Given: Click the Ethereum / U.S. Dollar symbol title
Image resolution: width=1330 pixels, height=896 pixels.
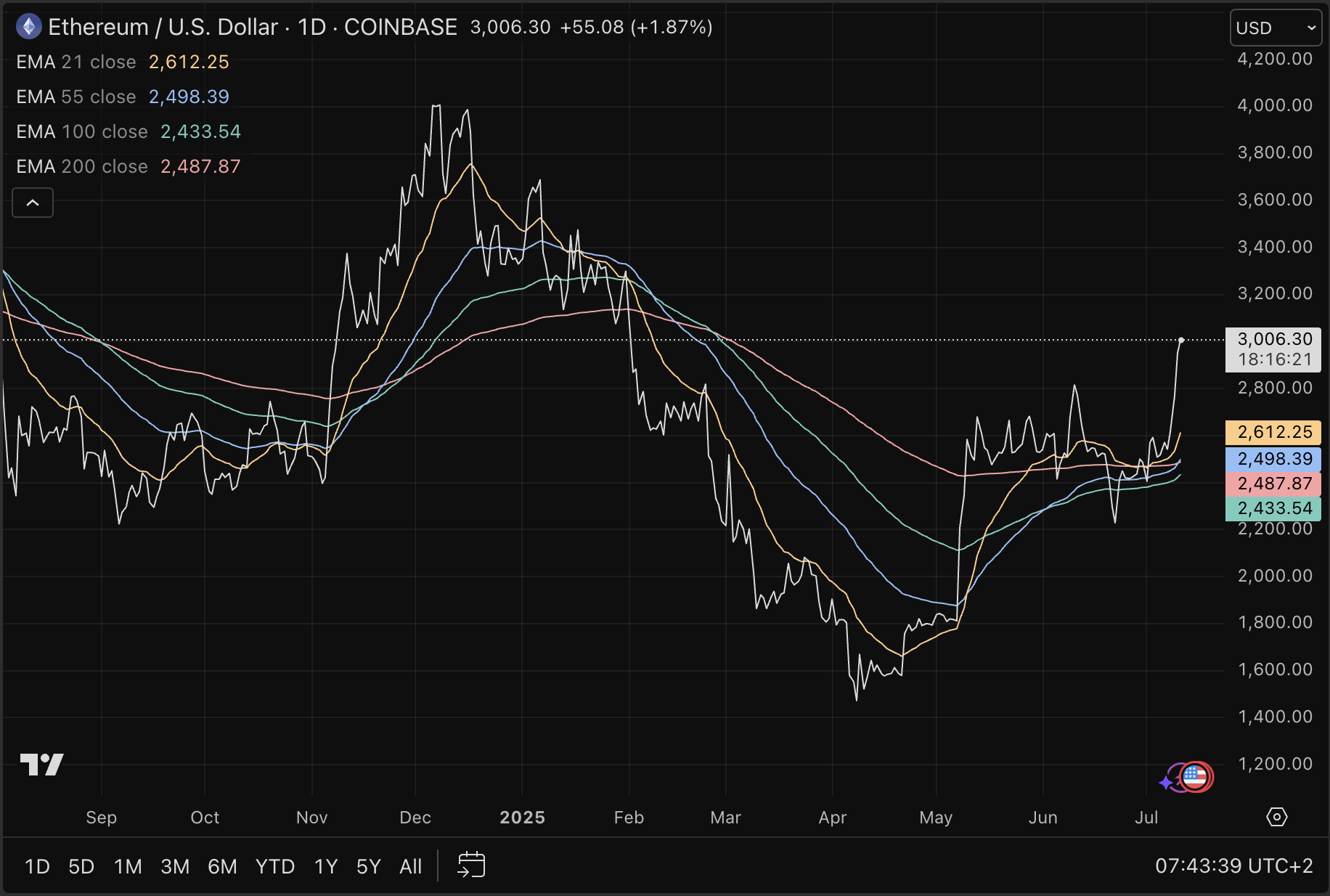Looking at the screenshot, I should pos(163,28).
